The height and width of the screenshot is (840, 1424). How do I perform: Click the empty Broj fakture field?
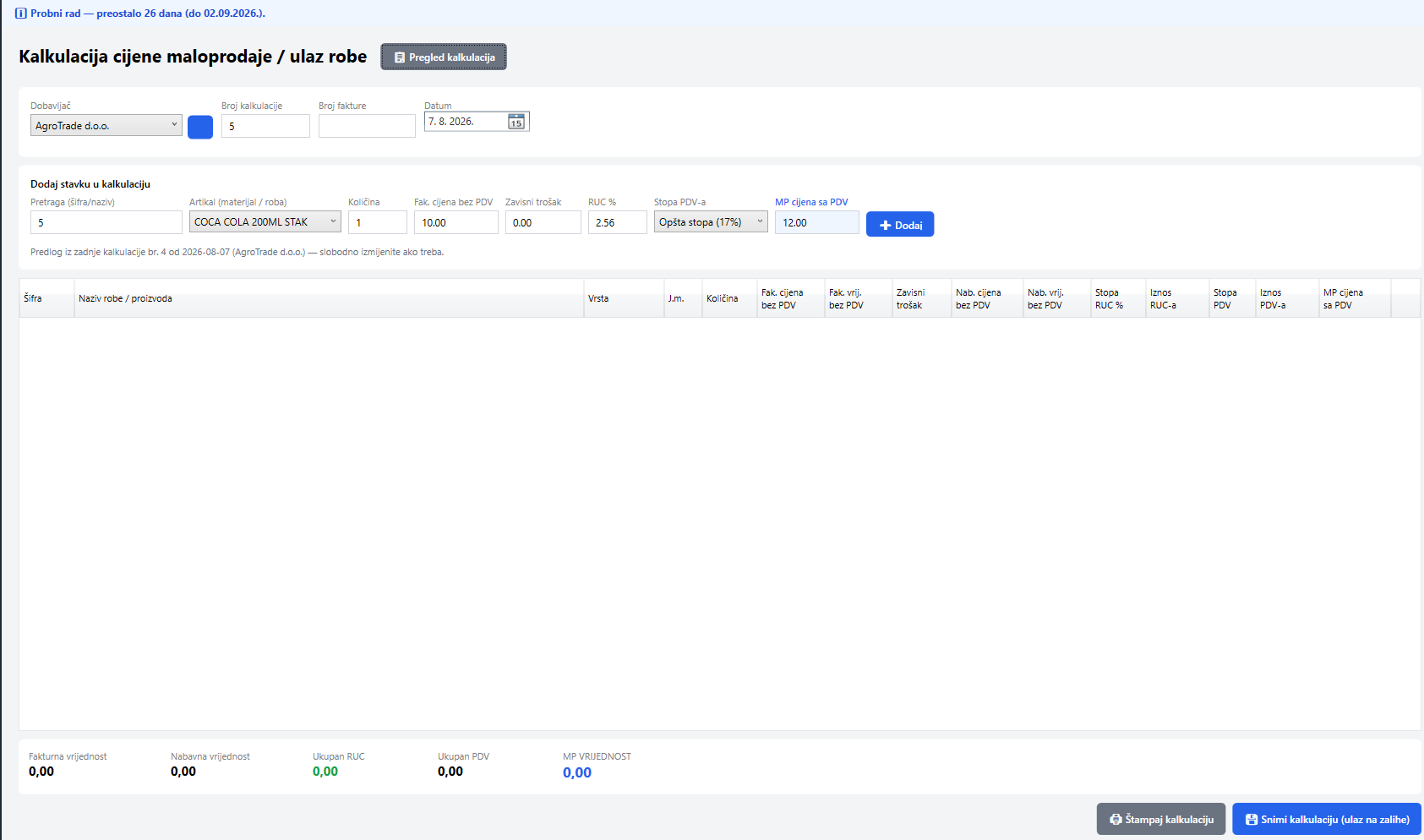(x=367, y=126)
